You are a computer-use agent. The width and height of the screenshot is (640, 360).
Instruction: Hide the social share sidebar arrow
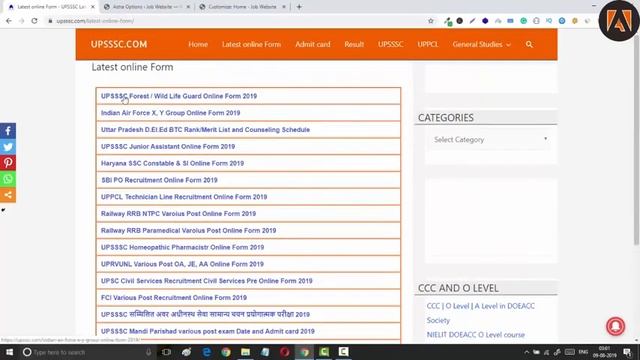click(3, 210)
